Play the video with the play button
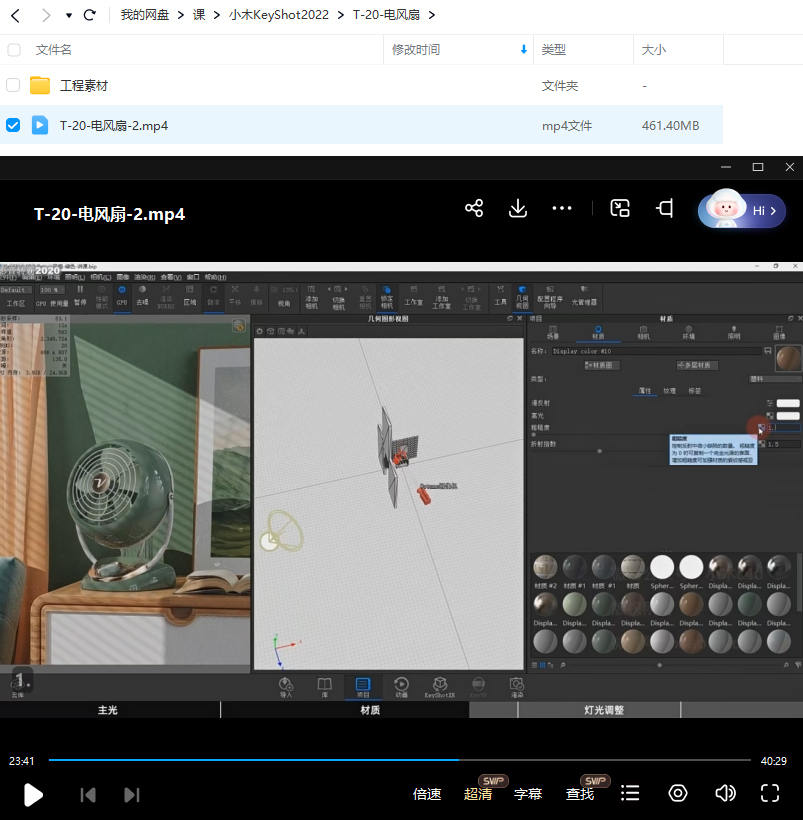803x820 pixels. pos(33,794)
